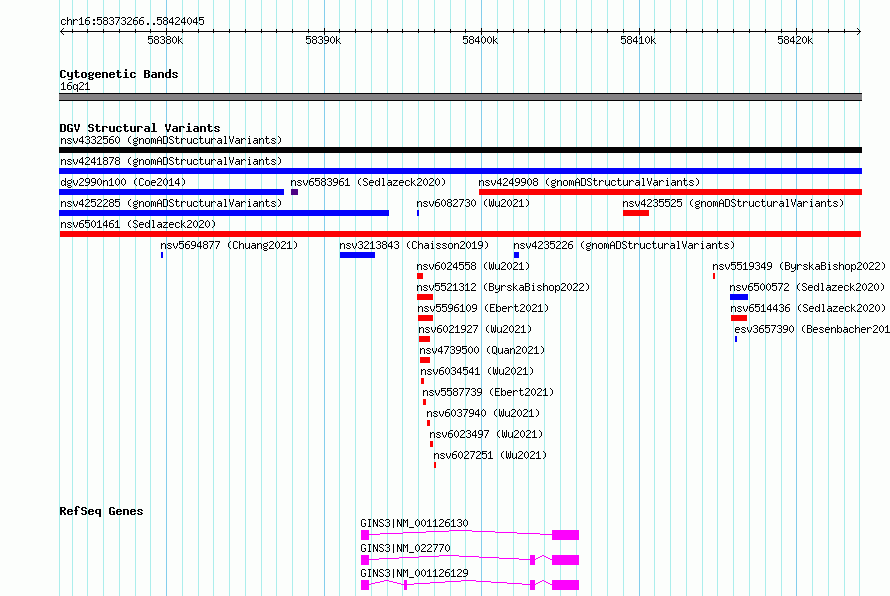Open the nsv4252285 variant label
The width and height of the screenshot is (890, 596).
(x=171, y=203)
